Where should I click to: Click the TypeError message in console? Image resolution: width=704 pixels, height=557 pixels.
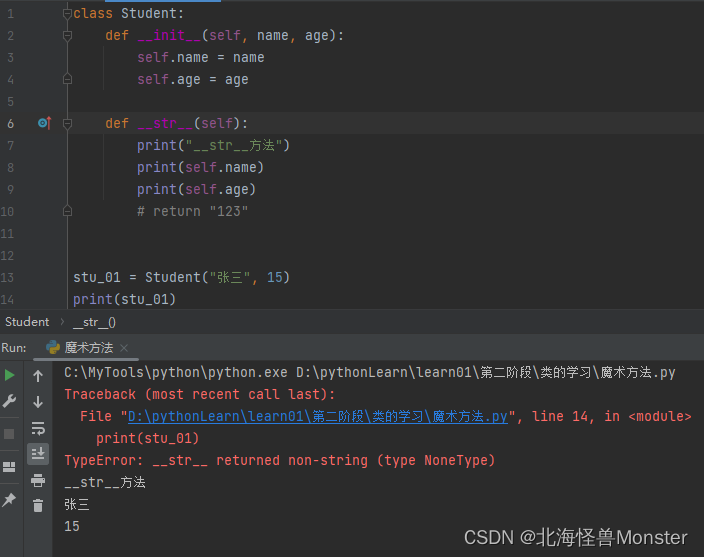pos(279,461)
